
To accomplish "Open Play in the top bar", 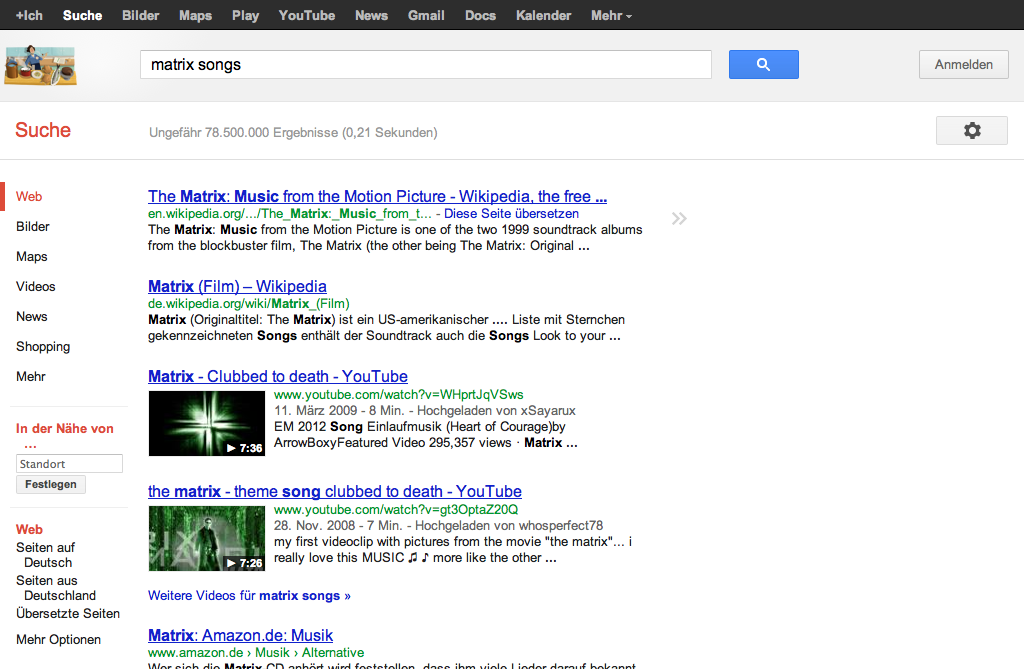I will (246, 15).
